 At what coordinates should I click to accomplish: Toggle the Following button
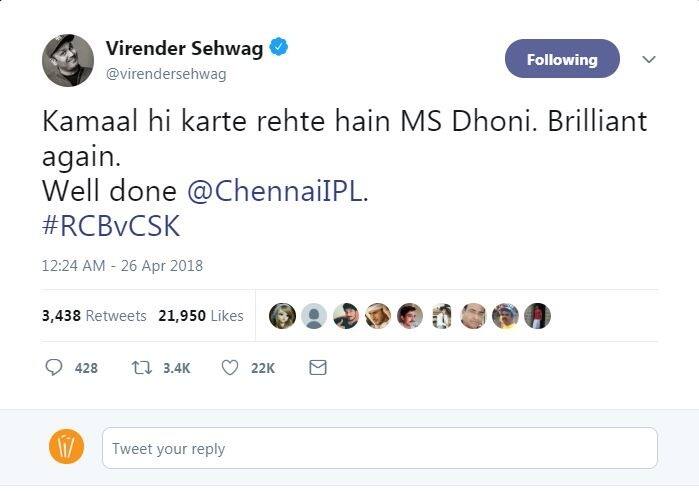click(561, 59)
